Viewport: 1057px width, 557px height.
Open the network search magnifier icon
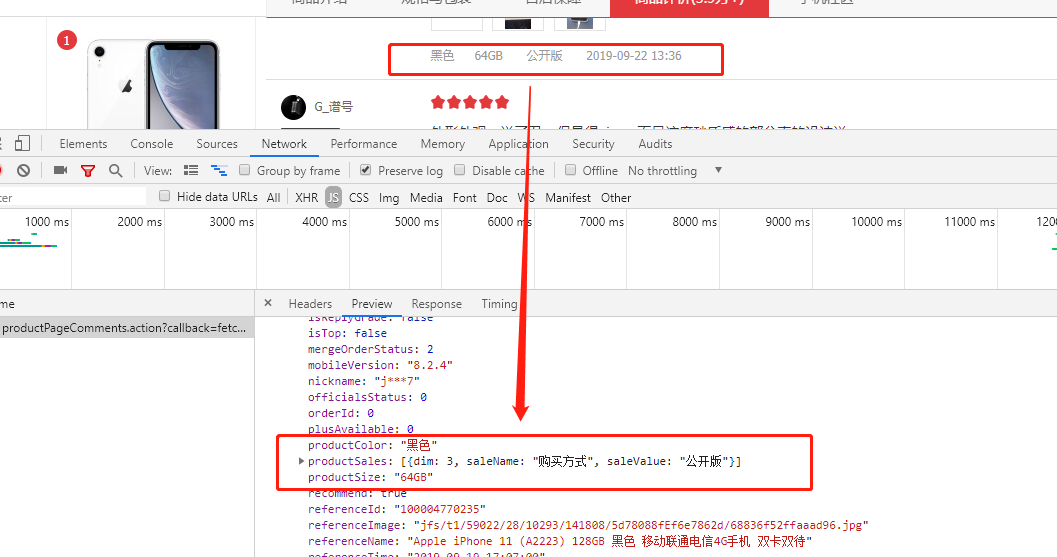click(116, 171)
